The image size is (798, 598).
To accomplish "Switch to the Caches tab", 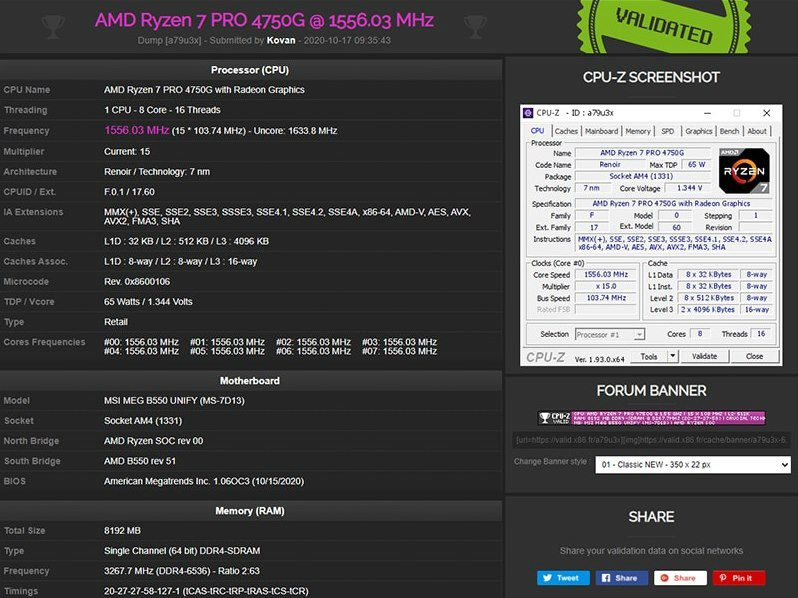I will pos(566,131).
